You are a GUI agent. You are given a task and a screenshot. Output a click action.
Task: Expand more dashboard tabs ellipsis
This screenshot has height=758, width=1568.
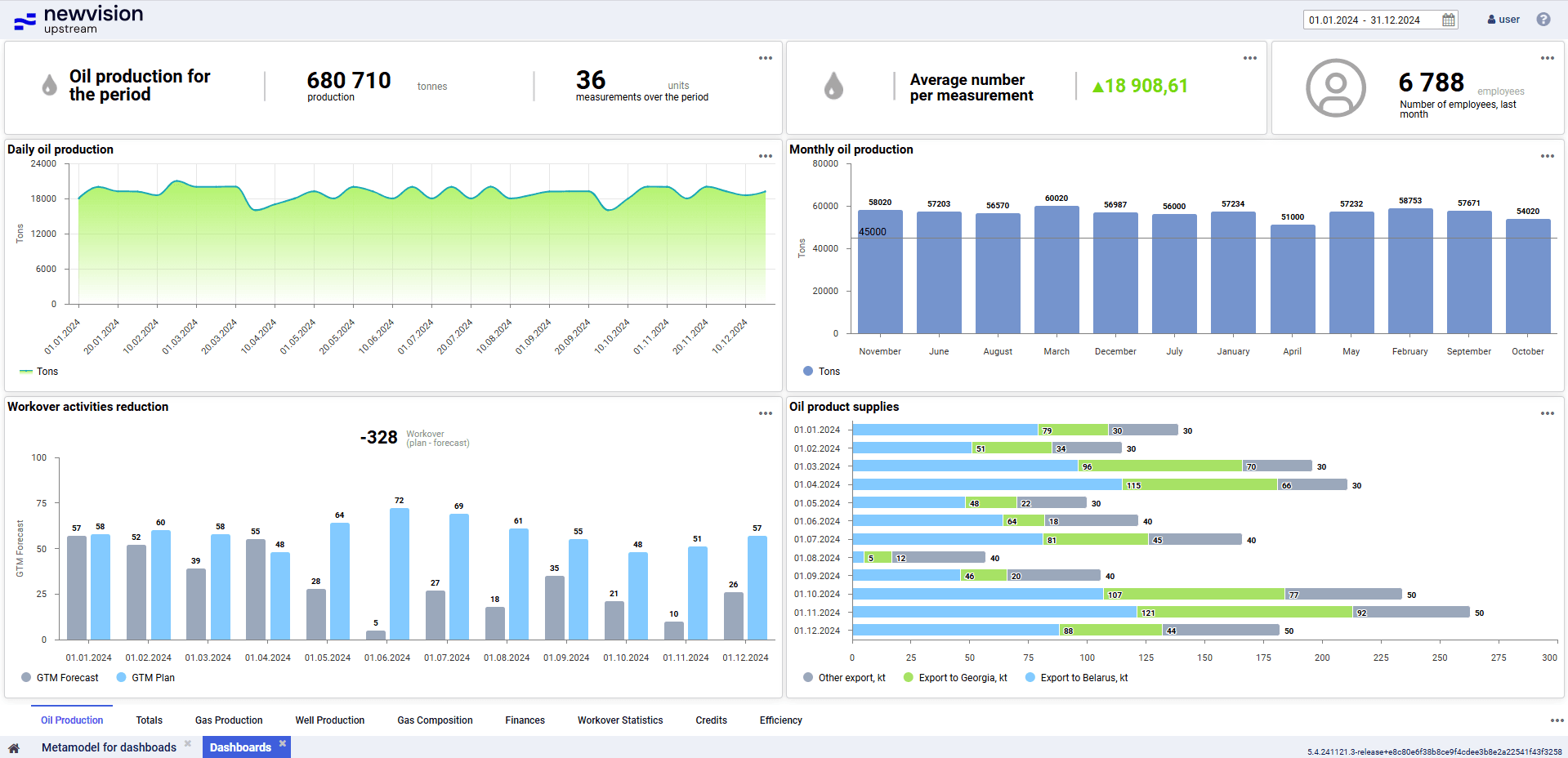pyautogui.click(x=1557, y=720)
